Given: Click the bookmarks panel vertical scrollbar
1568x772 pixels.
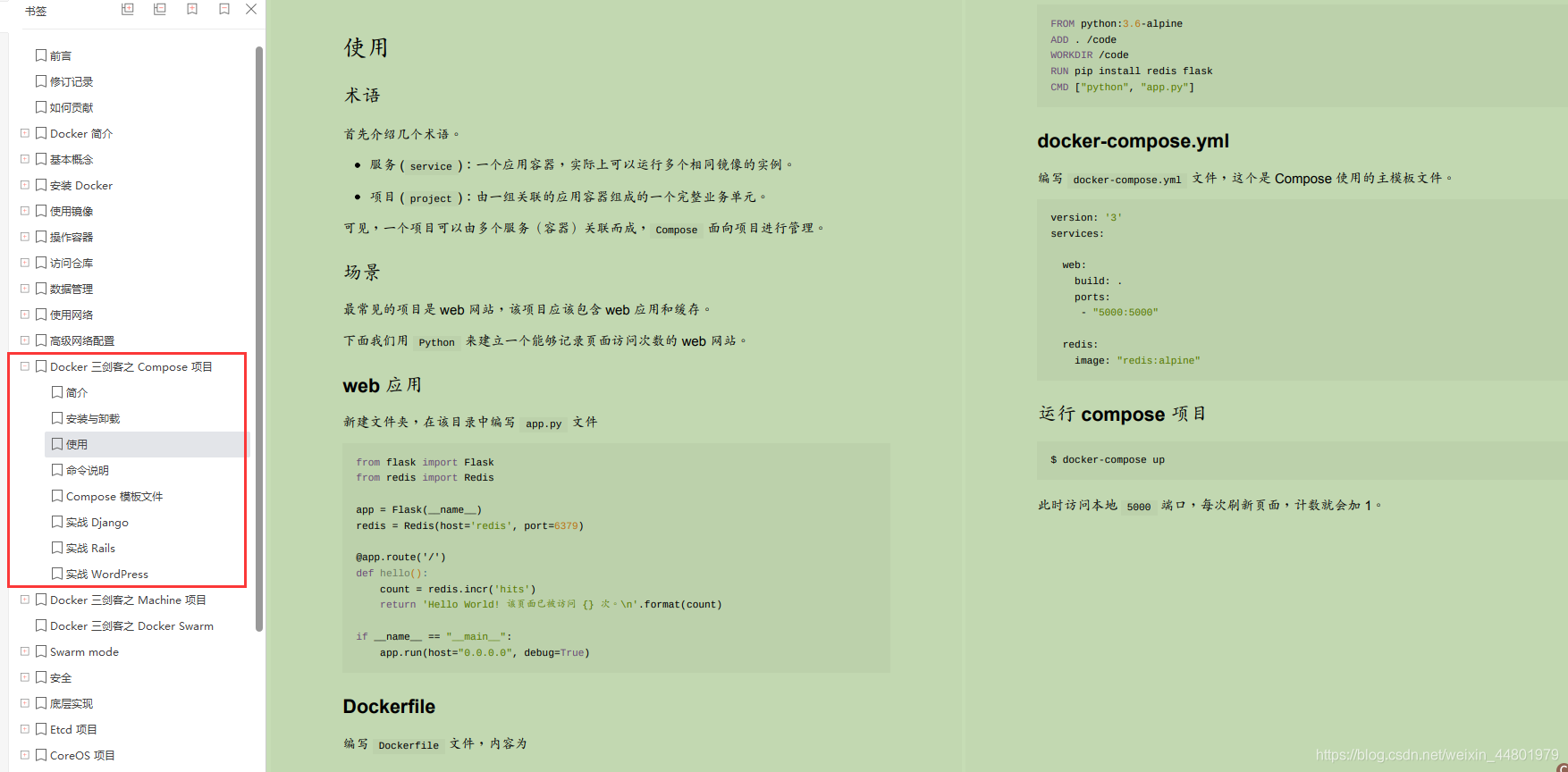Looking at the screenshot, I should click(259, 338).
